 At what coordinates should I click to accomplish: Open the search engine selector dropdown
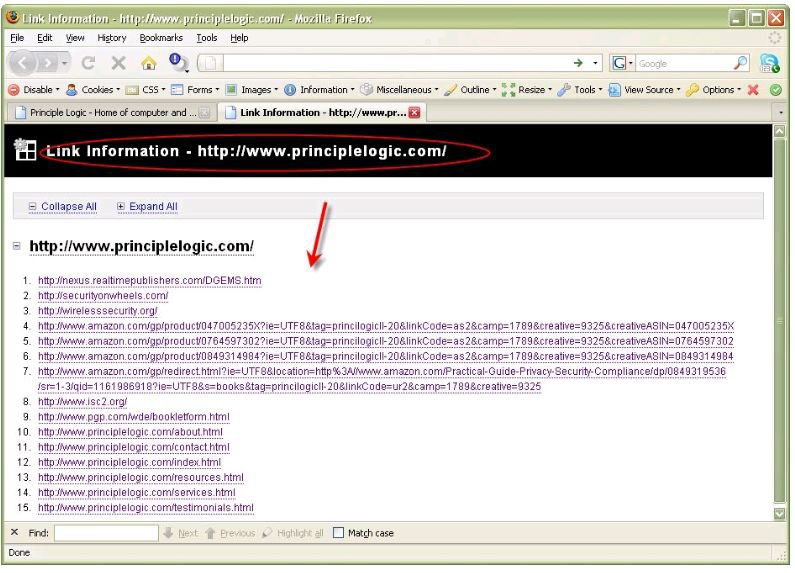(622, 63)
